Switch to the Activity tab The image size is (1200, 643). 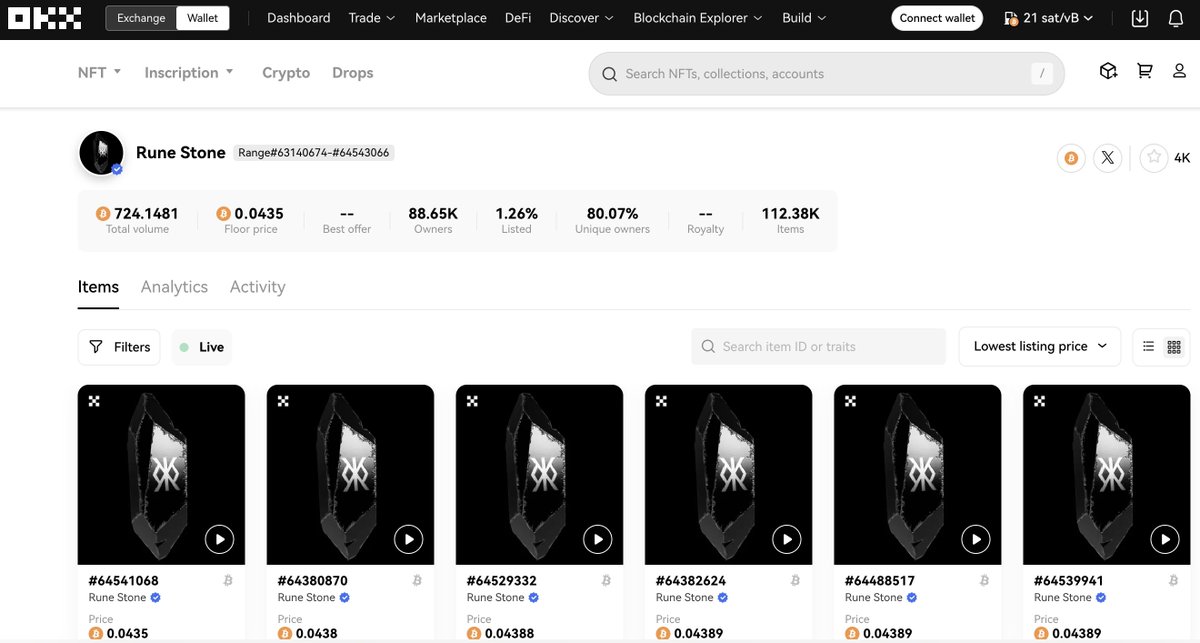pyautogui.click(x=257, y=287)
